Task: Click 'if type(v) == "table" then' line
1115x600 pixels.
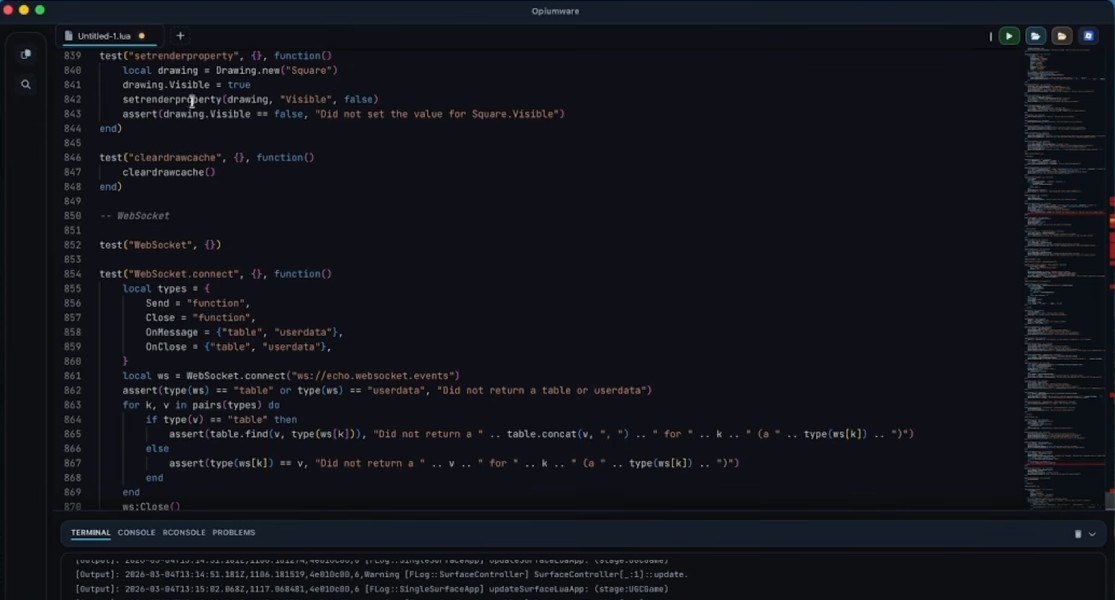Action: click(221, 419)
